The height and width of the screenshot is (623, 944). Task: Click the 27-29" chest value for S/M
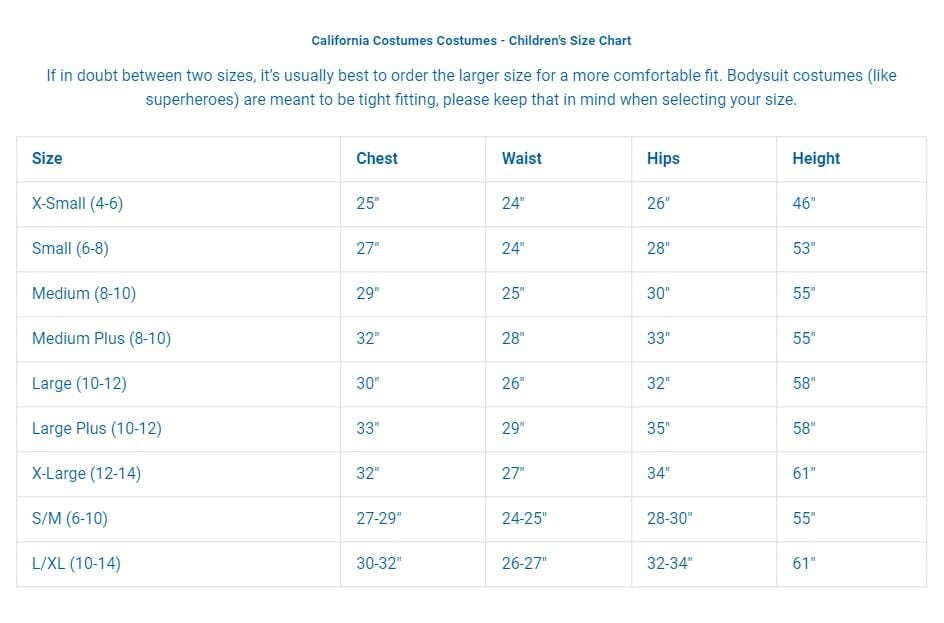click(x=379, y=518)
